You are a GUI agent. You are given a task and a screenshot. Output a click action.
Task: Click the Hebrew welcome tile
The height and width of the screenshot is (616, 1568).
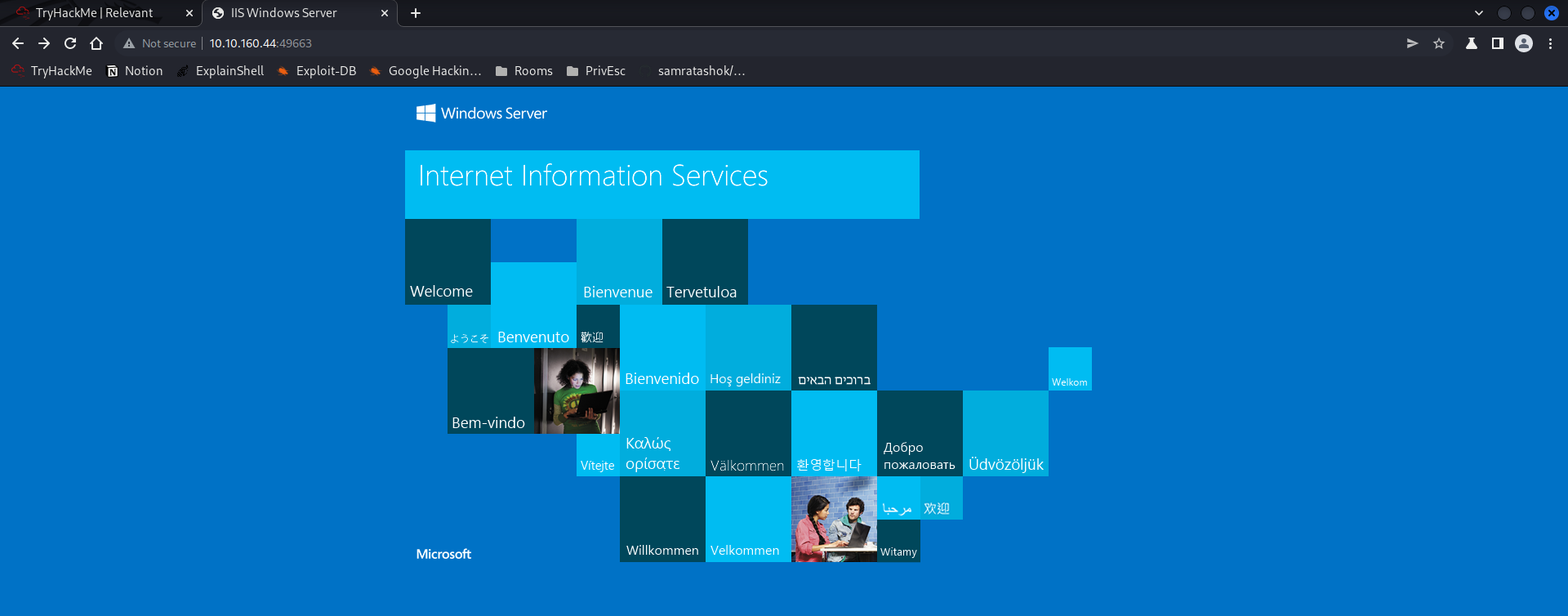coord(834,347)
